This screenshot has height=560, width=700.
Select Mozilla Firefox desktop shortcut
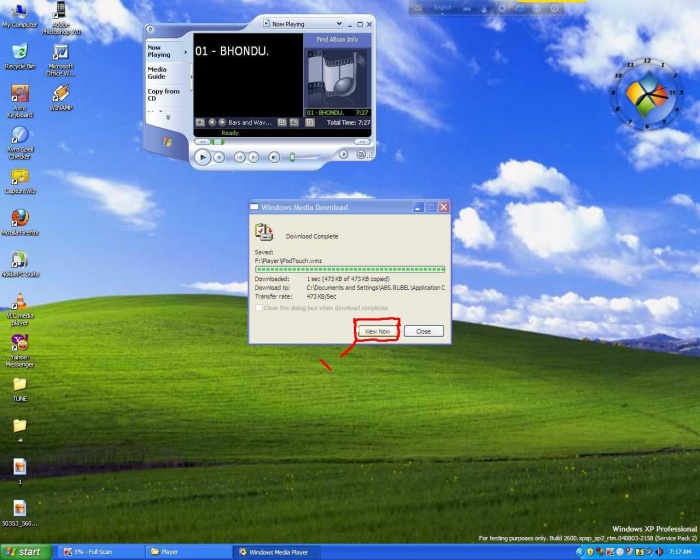pyautogui.click(x=20, y=222)
